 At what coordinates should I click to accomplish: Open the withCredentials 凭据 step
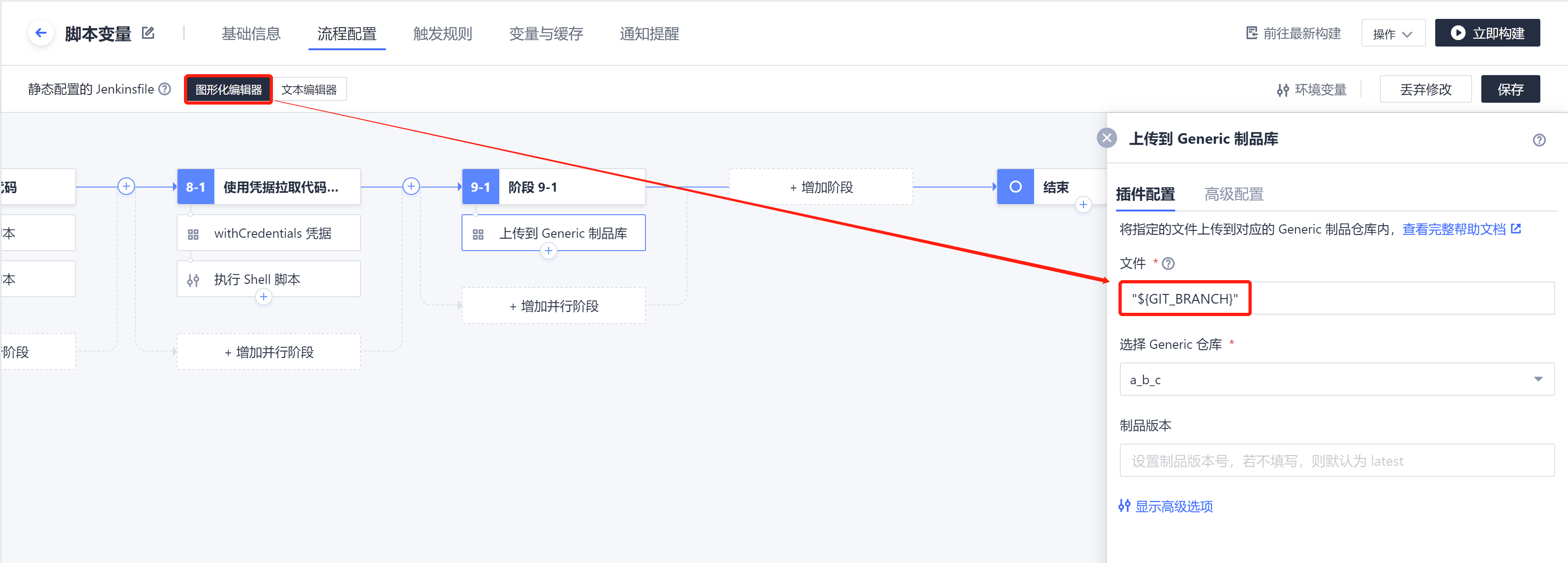tap(268, 233)
